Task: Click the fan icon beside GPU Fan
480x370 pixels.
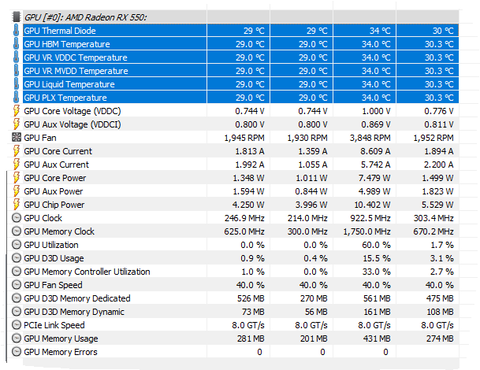Action: (x=16, y=137)
